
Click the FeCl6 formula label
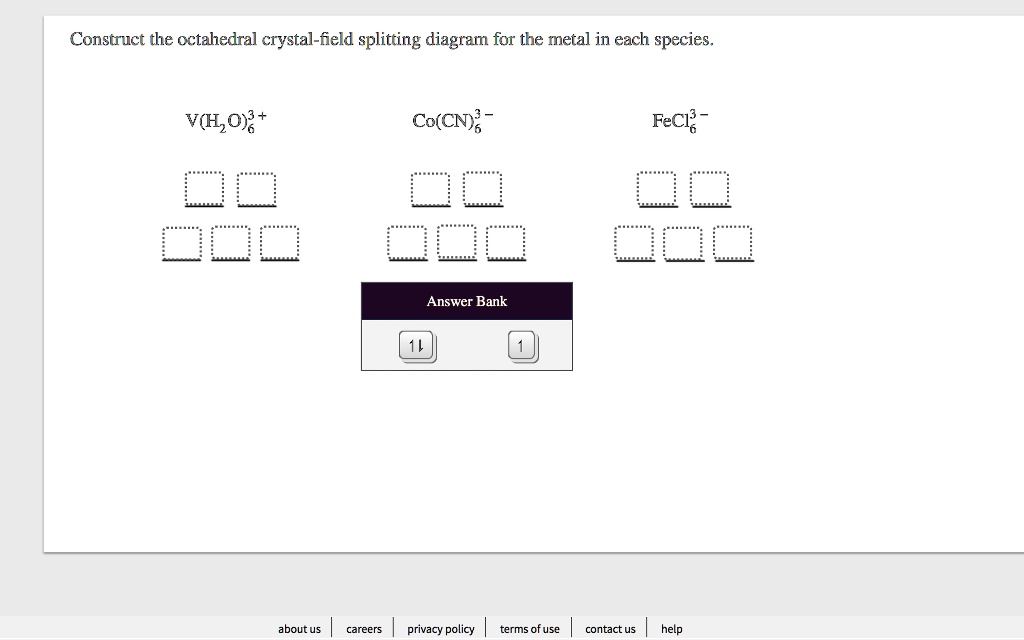coord(678,119)
